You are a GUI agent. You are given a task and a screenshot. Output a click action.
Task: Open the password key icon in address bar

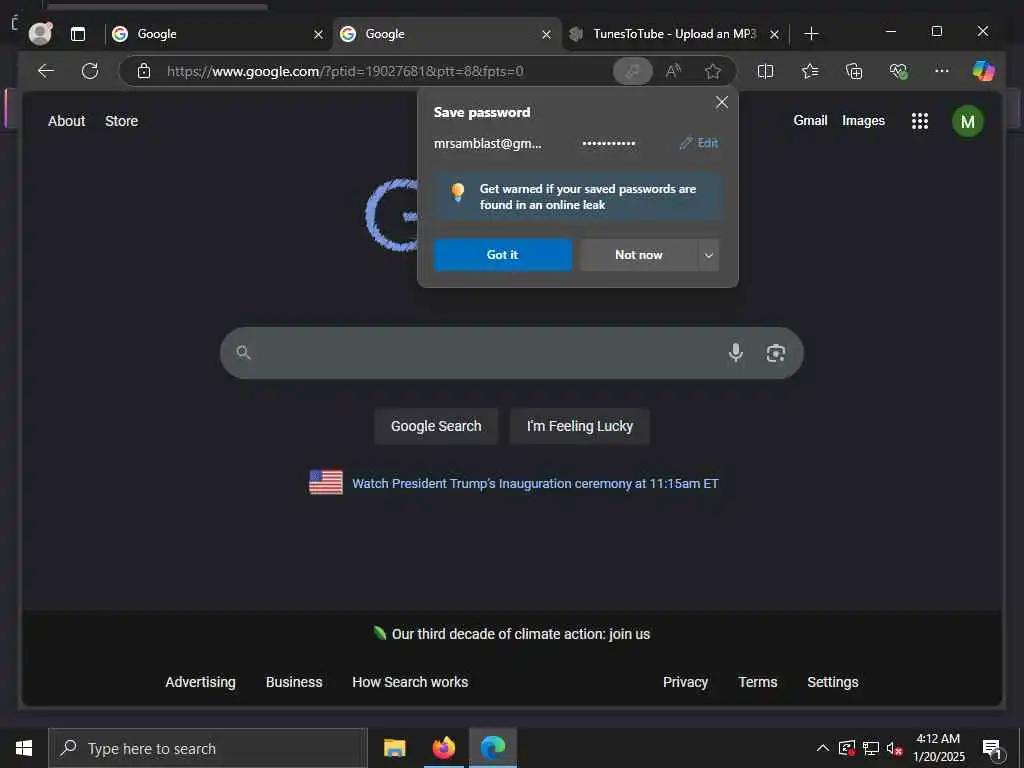coord(632,71)
